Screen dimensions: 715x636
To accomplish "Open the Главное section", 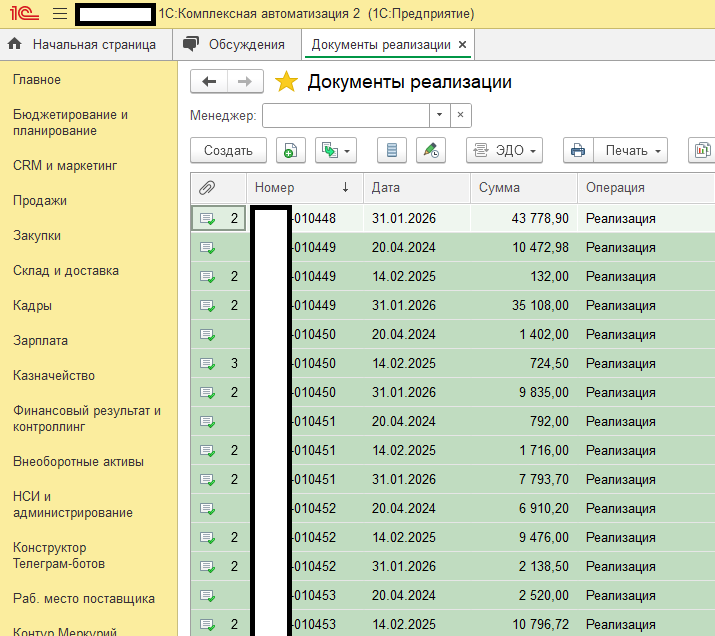I will (x=37, y=80).
